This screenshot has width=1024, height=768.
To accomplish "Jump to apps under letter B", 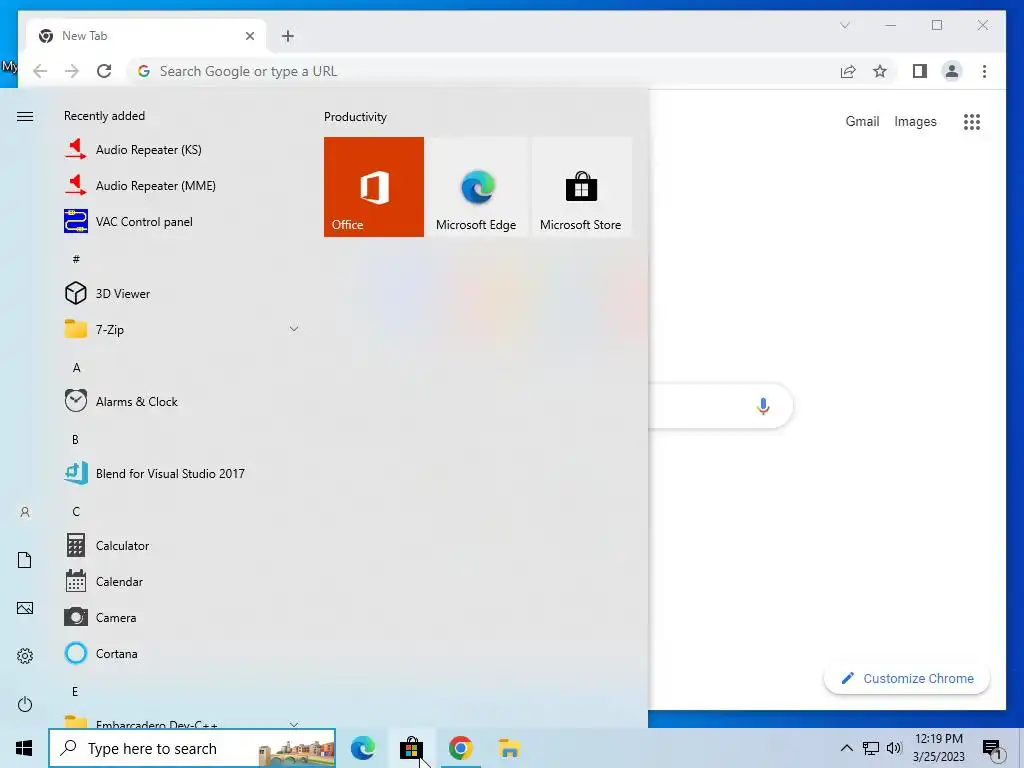I will pos(75,440).
